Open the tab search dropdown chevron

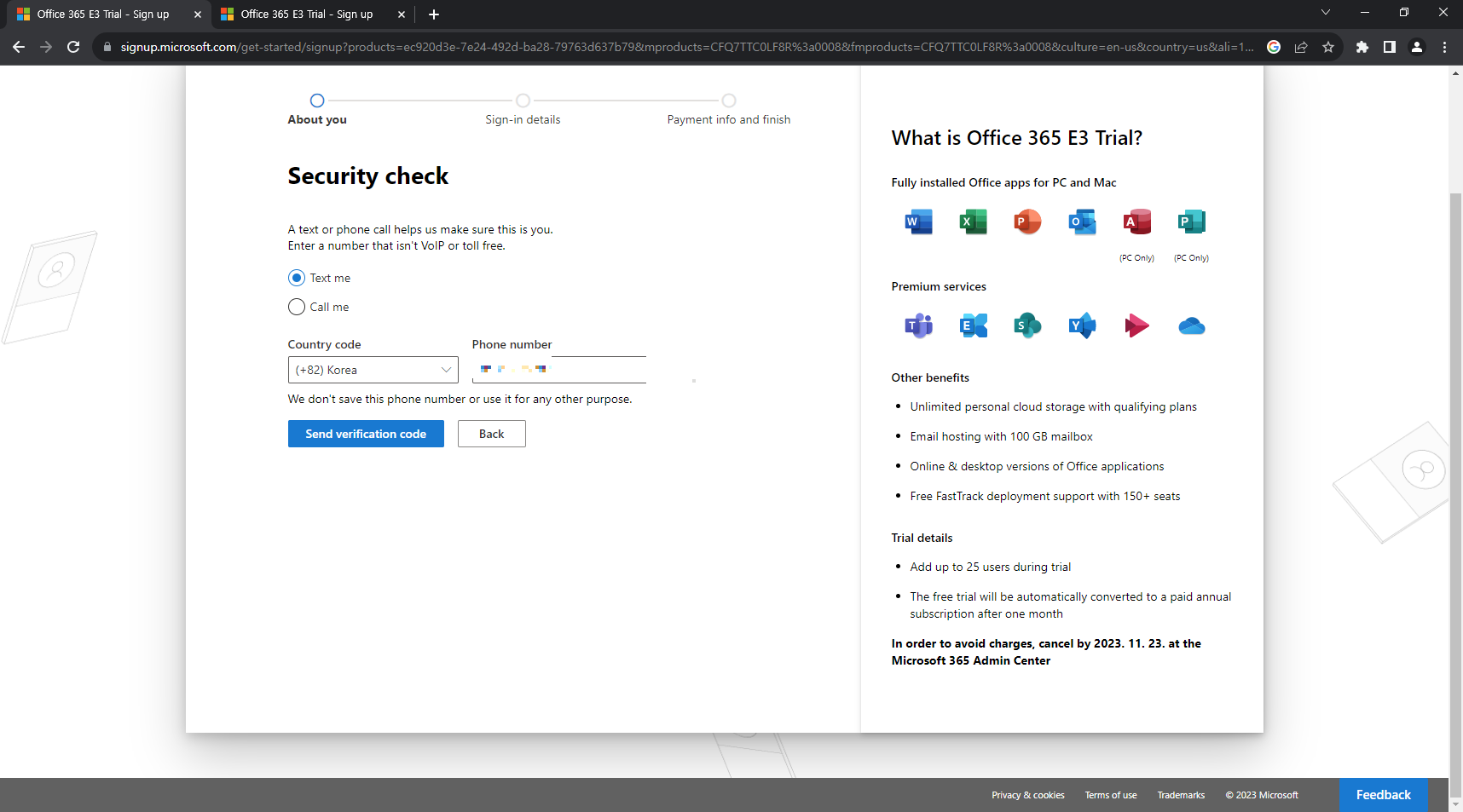point(1325,13)
